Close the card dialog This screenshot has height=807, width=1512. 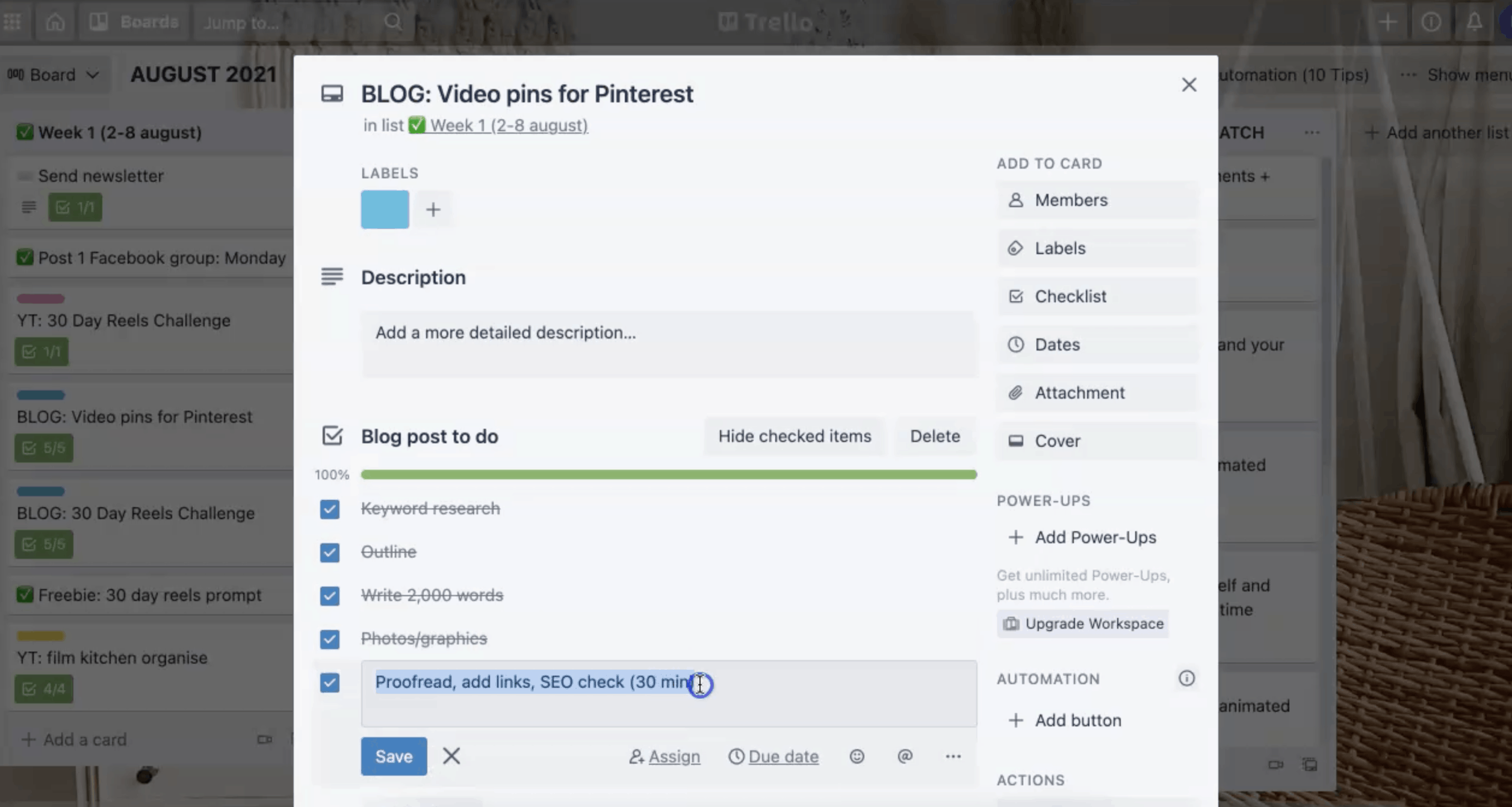[1189, 85]
